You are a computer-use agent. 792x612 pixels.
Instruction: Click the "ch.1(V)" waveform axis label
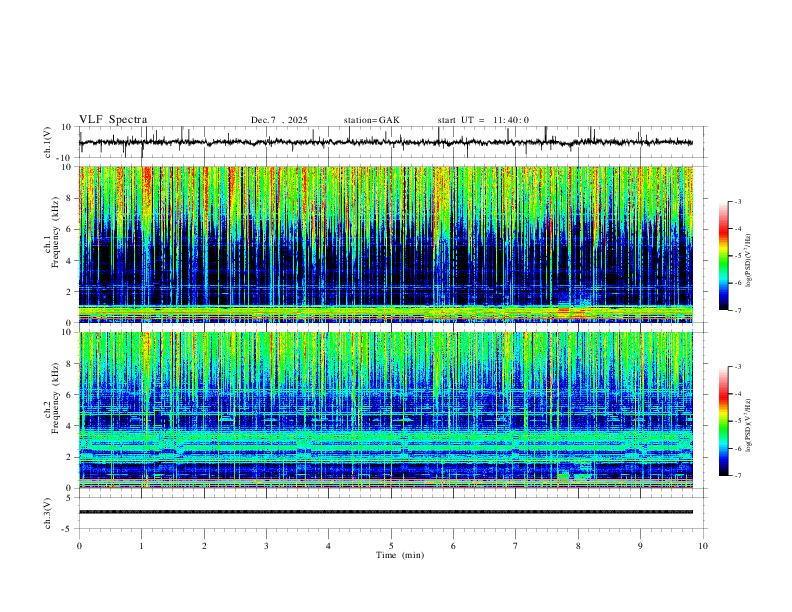click(48, 142)
